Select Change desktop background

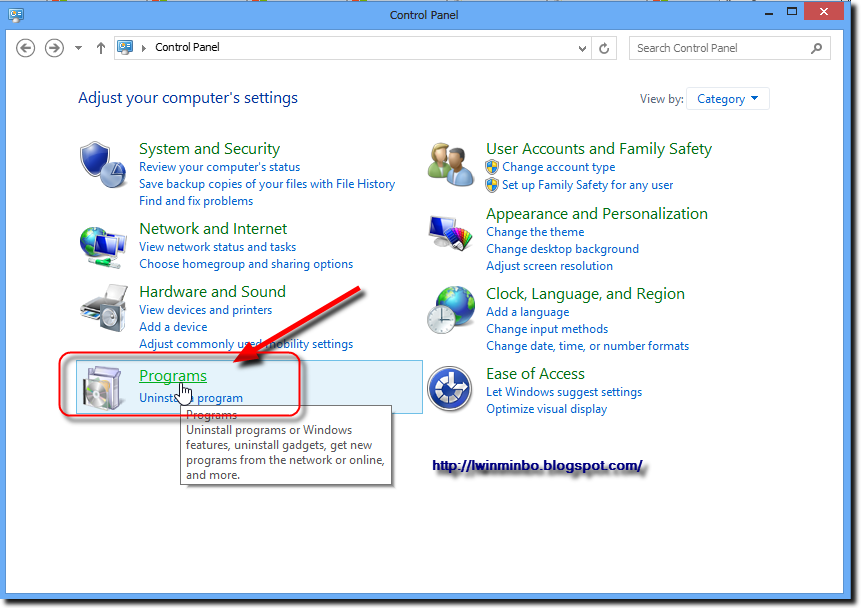coord(562,249)
